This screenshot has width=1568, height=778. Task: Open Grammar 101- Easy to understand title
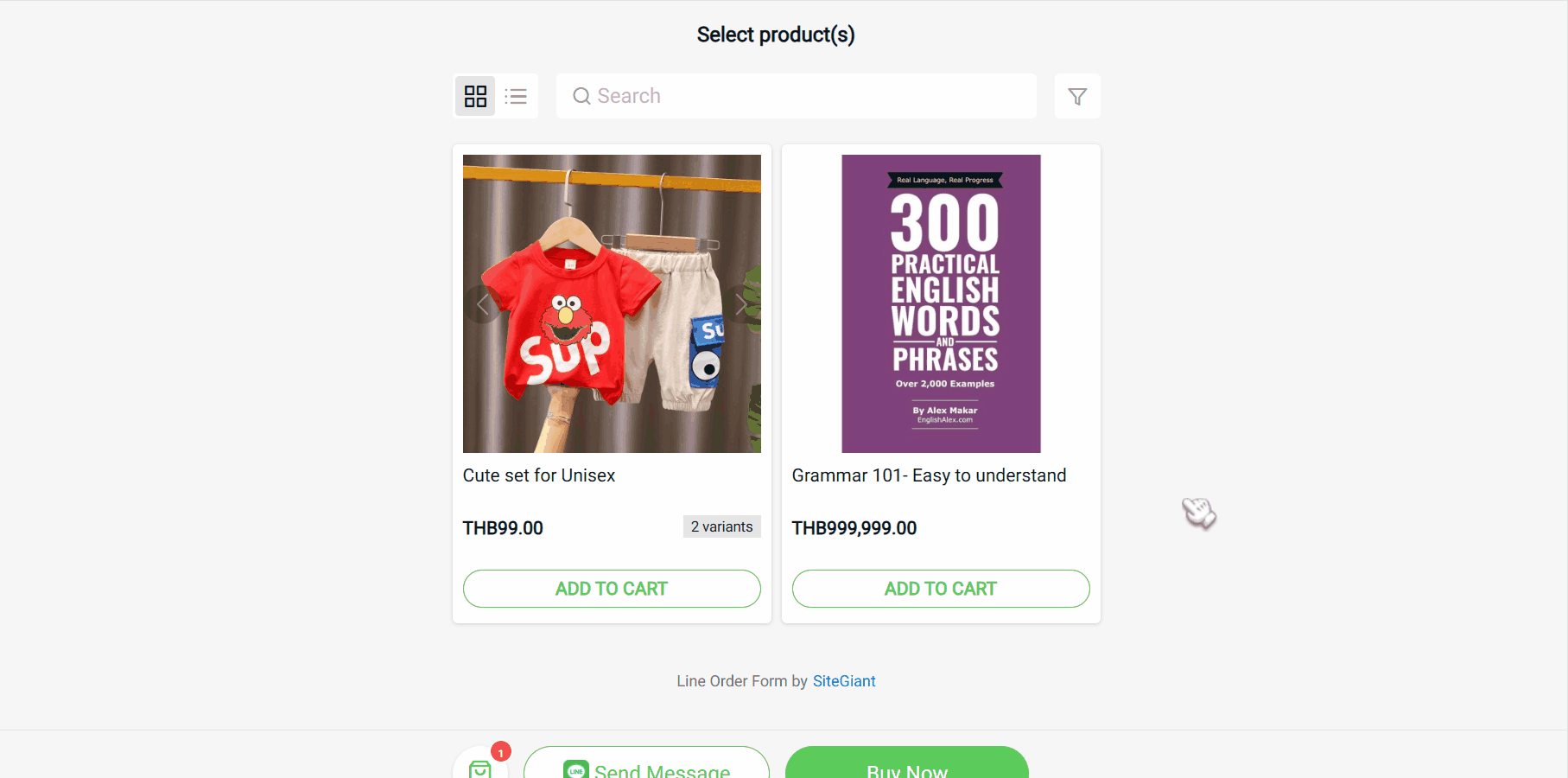pos(929,475)
